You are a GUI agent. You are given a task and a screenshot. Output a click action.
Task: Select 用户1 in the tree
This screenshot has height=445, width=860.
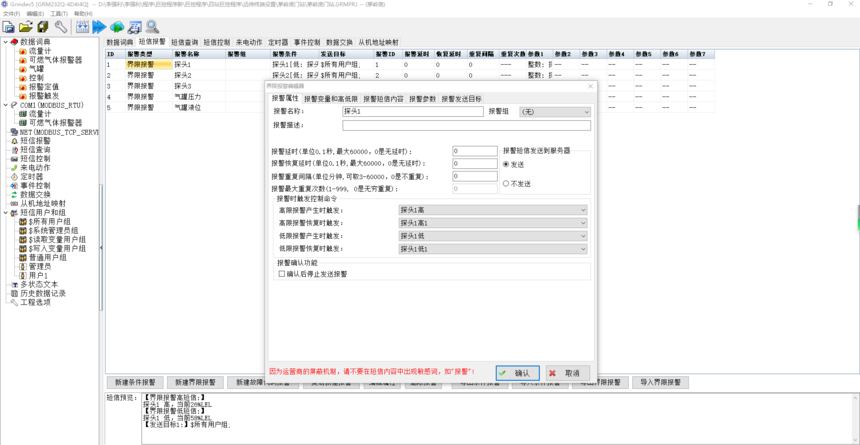point(38,275)
